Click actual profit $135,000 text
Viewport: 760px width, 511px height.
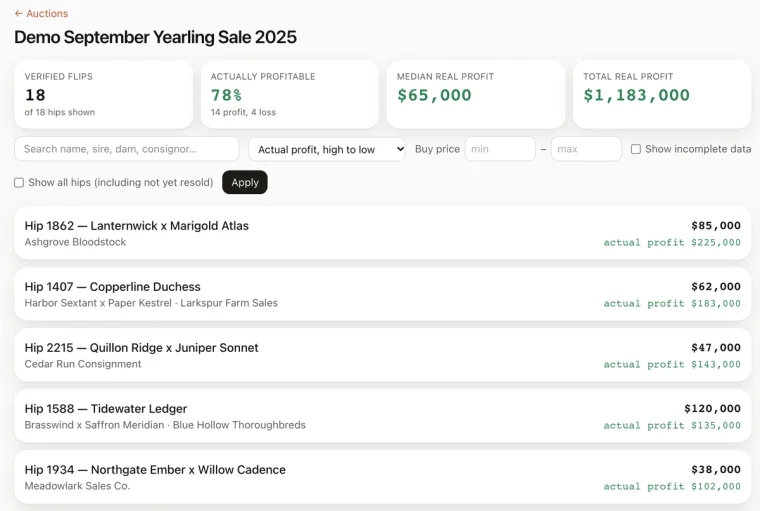672,426
